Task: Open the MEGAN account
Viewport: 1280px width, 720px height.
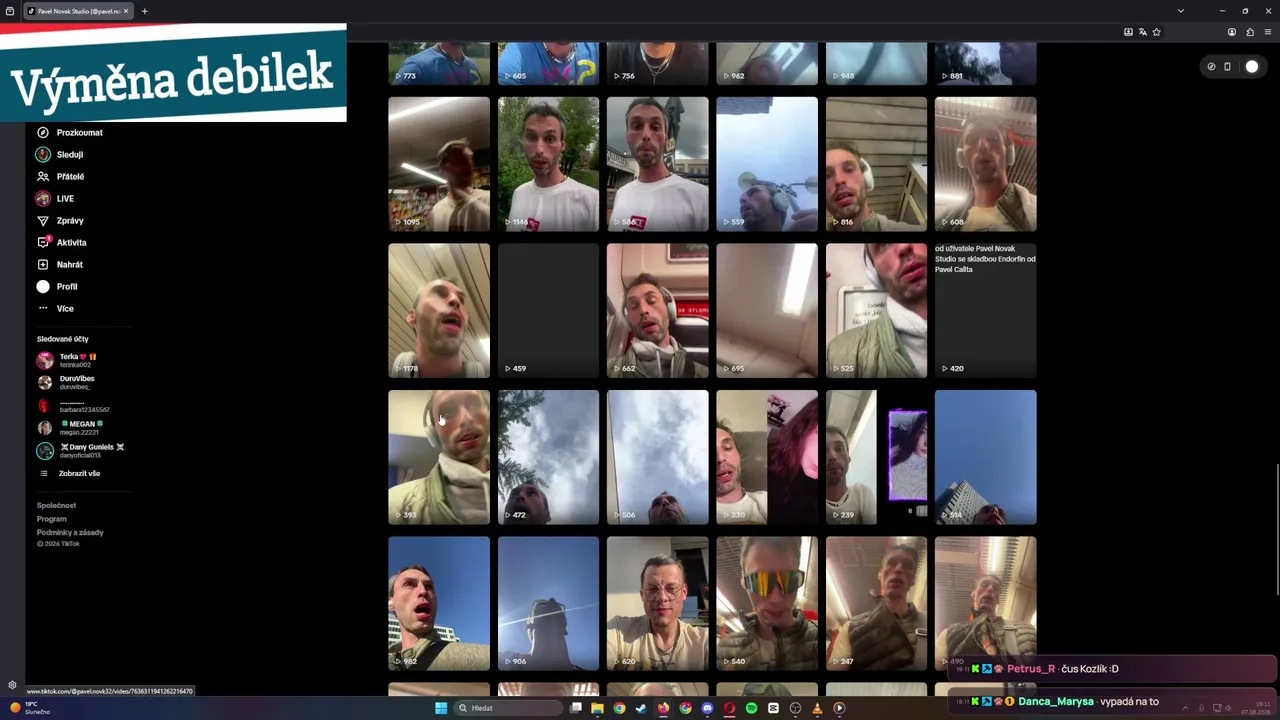Action: (x=71, y=427)
